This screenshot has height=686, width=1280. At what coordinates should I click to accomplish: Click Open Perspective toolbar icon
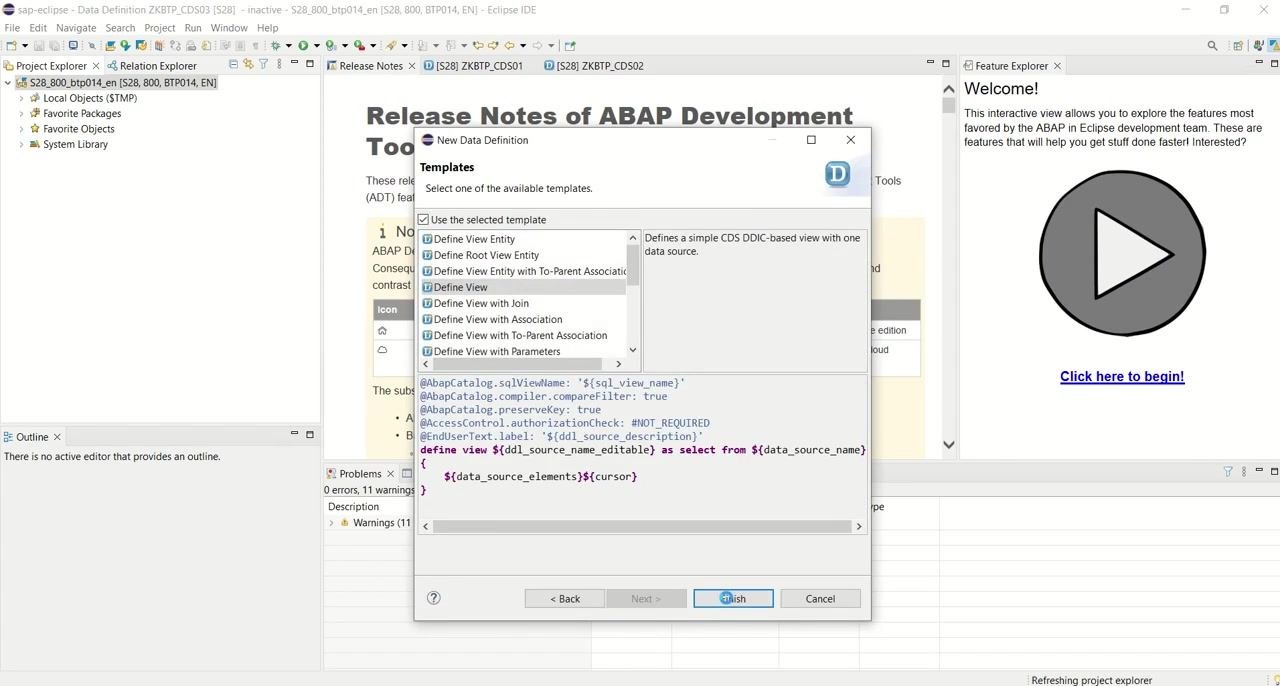point(1238,45)
